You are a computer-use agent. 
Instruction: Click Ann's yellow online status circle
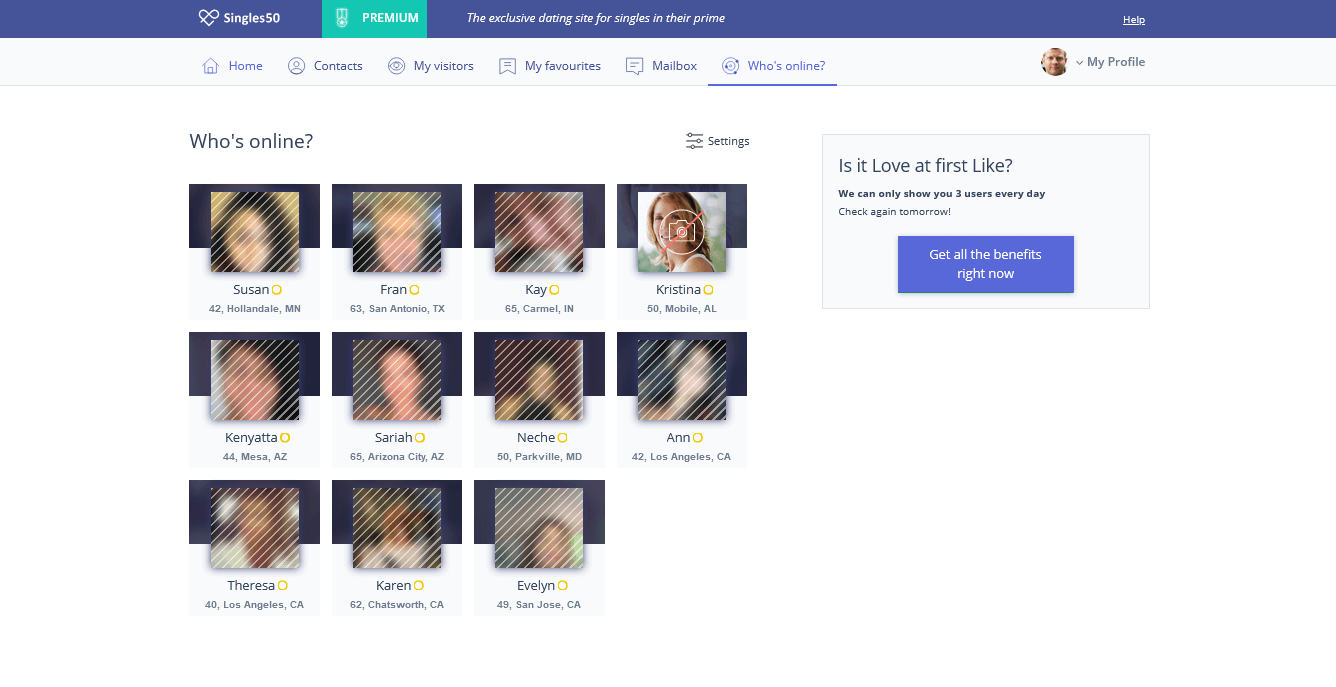pyautogui.click(x=698, y=438)
